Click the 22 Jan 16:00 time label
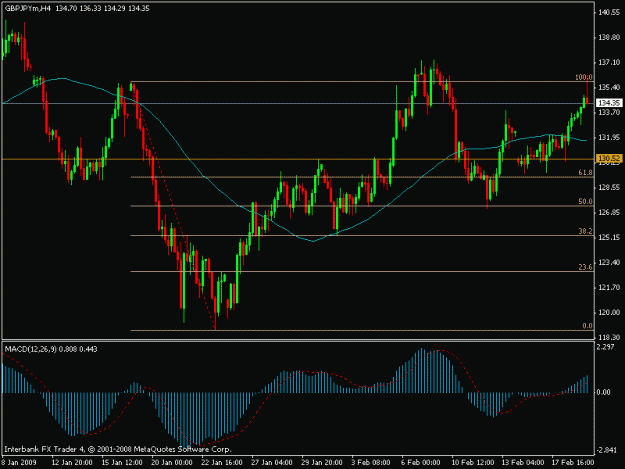Image resolution: width=625 pixels, height=469 pixels. tap(222, 463)
